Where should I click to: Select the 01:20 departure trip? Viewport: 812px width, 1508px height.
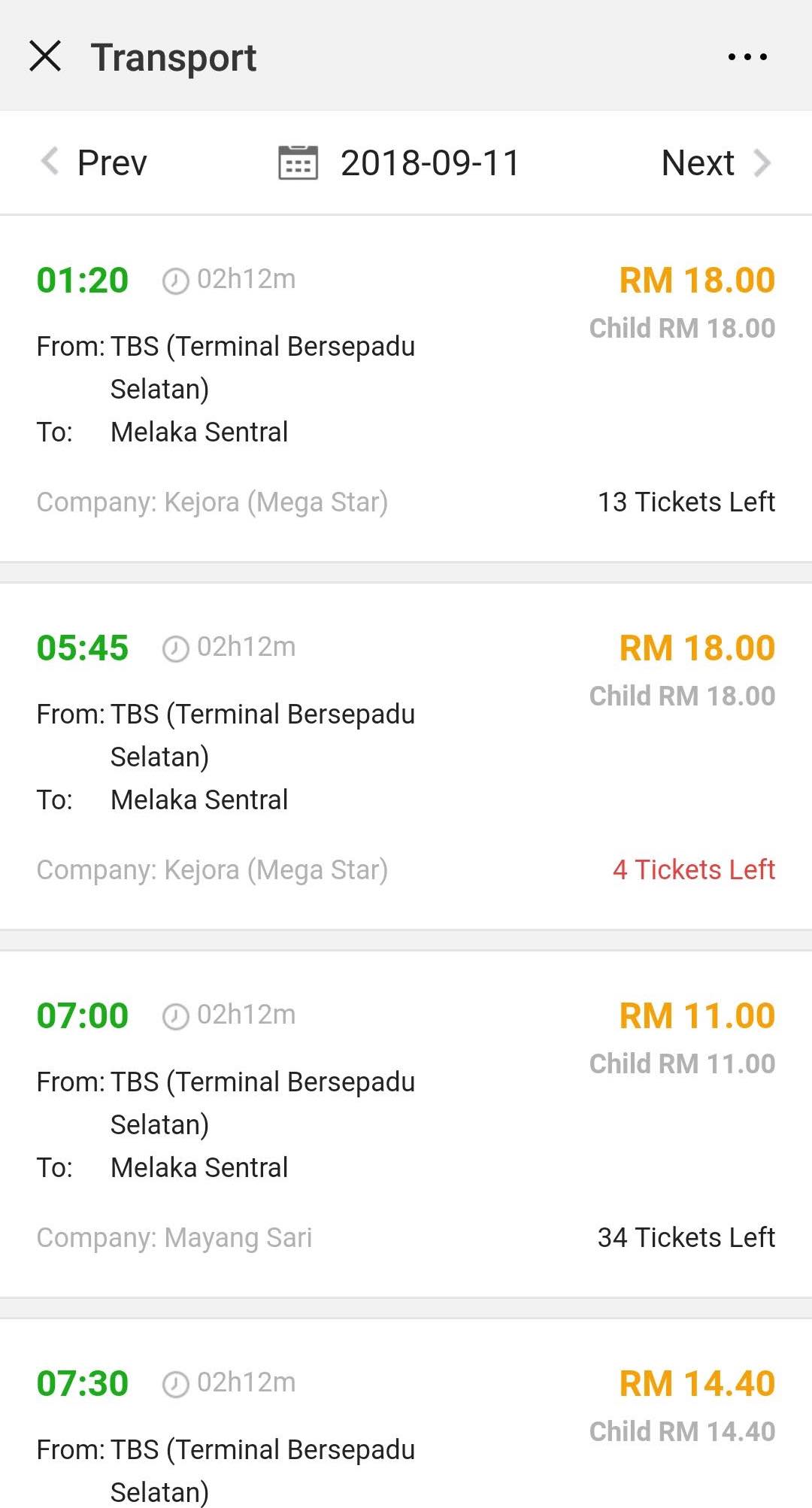[83, 281]
